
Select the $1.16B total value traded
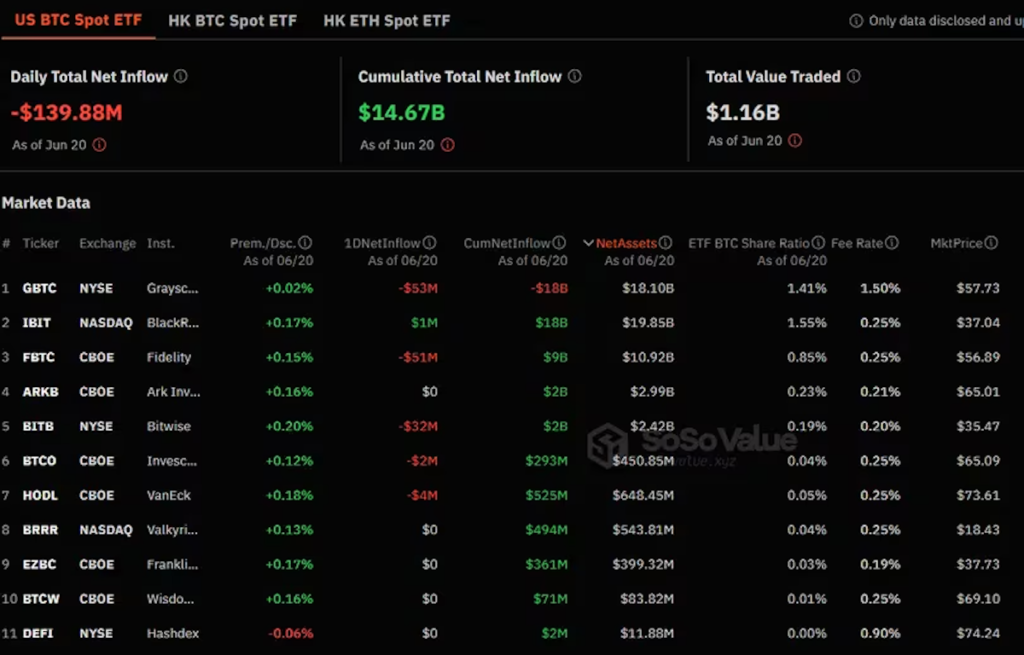point(743,112)
